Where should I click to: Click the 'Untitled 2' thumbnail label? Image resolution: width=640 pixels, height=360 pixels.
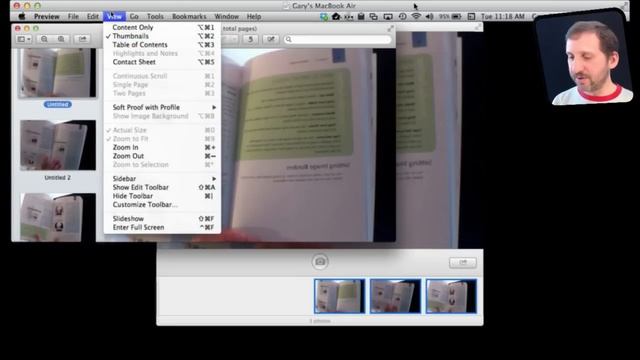point(58,178)
